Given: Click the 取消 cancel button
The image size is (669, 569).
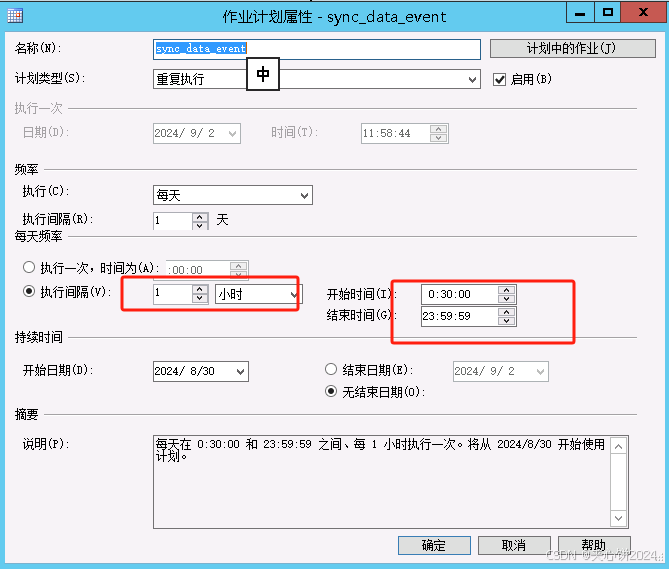Looking at the screenshot, I should (x=514, y=545).
